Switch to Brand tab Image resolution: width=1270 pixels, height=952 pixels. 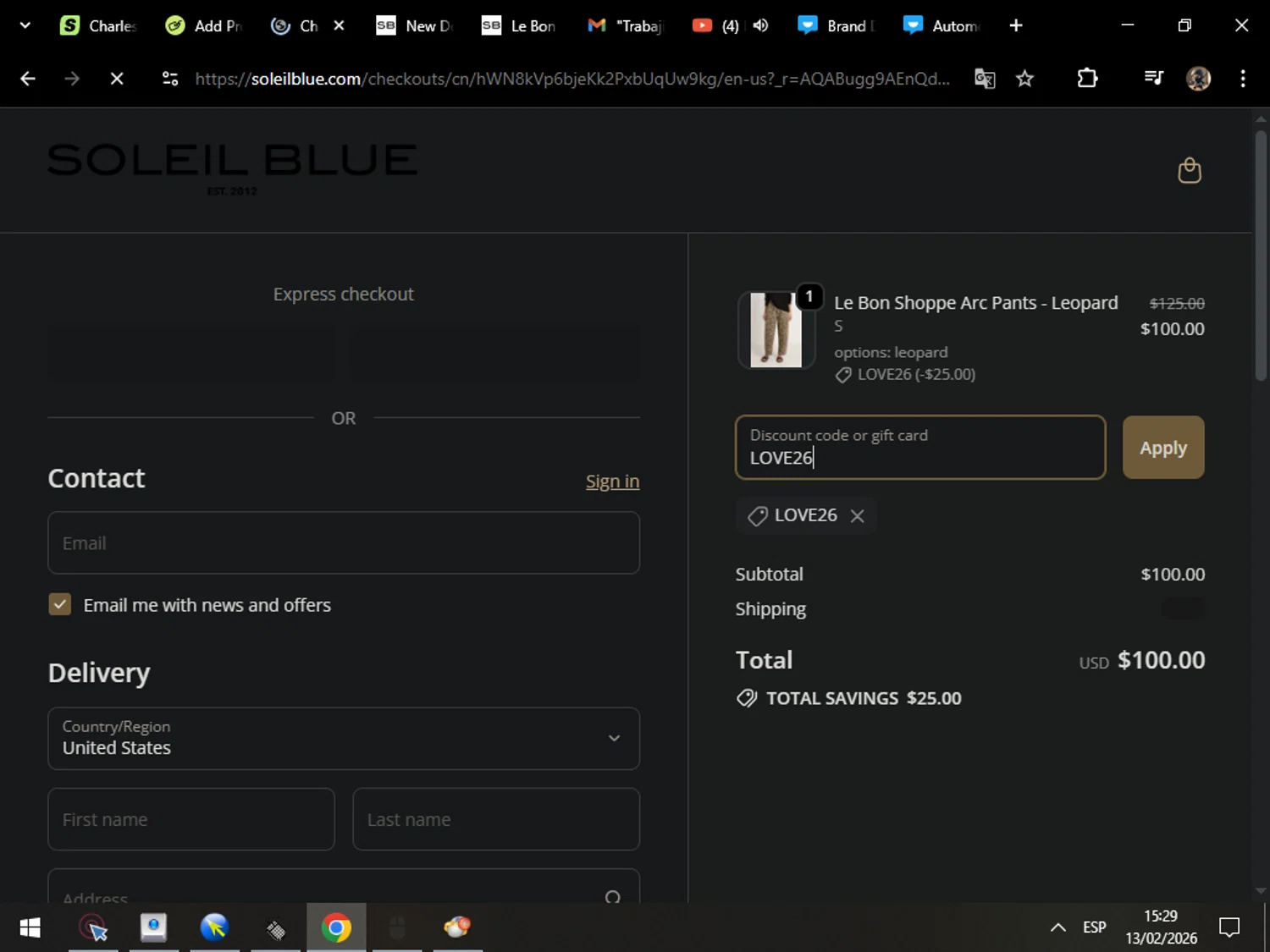tap(836, 25)
